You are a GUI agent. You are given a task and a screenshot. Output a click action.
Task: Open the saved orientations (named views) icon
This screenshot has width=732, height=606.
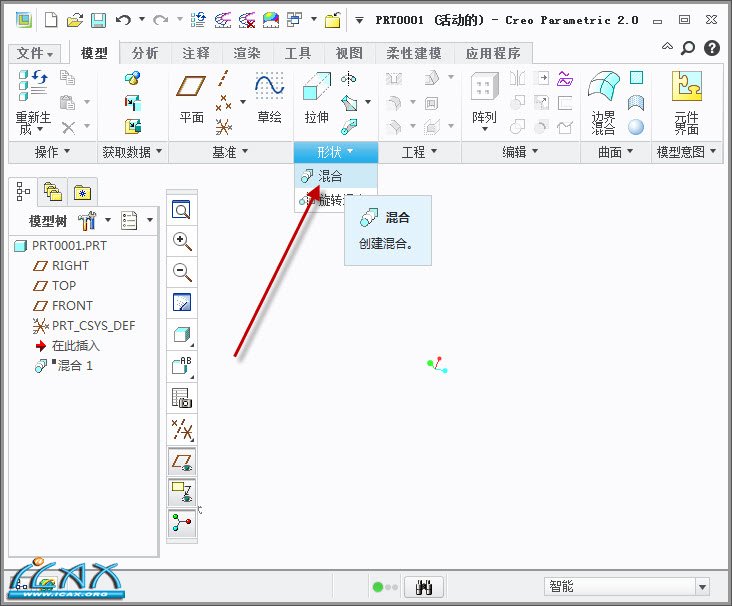click(182, 366)
